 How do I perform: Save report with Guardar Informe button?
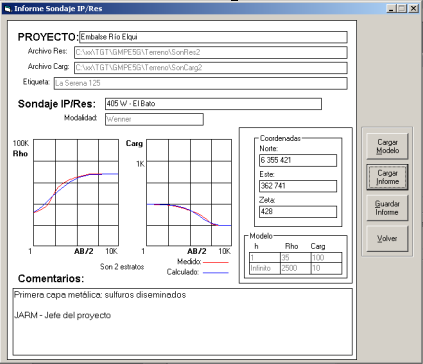pyautogui.click(x=387, y=208)
